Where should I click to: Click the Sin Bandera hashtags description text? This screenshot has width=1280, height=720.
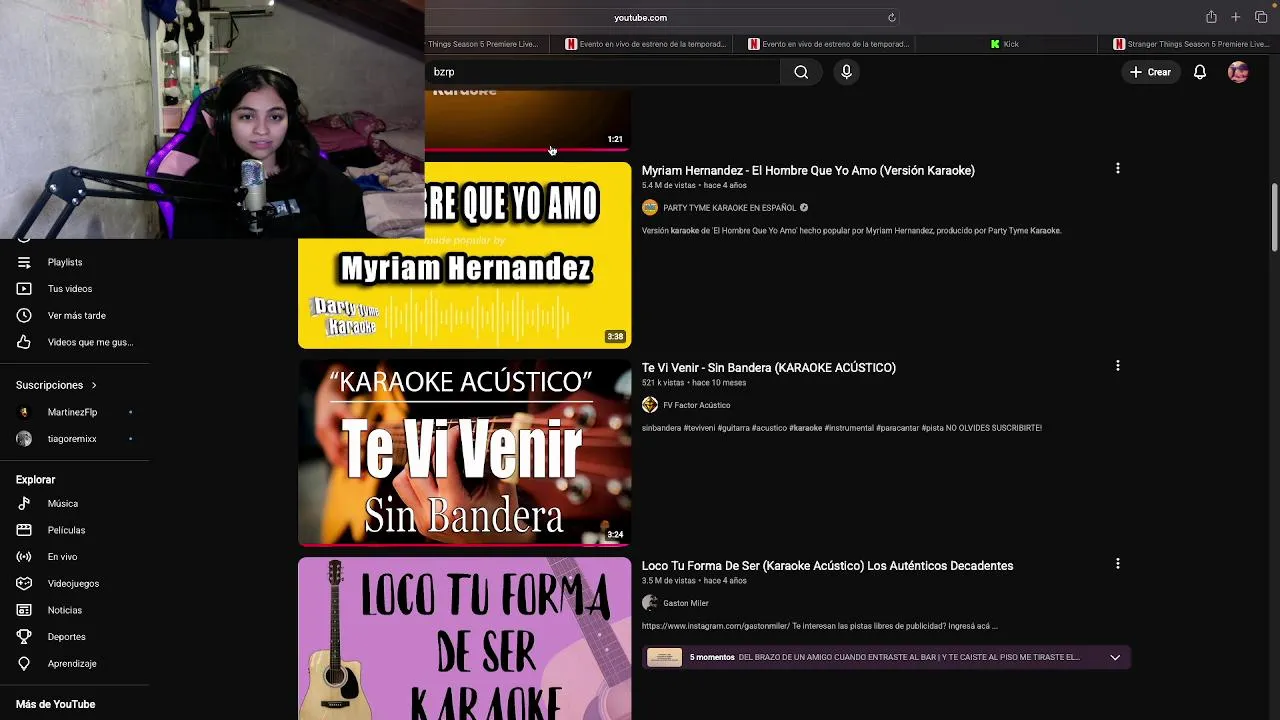[841, 428]
